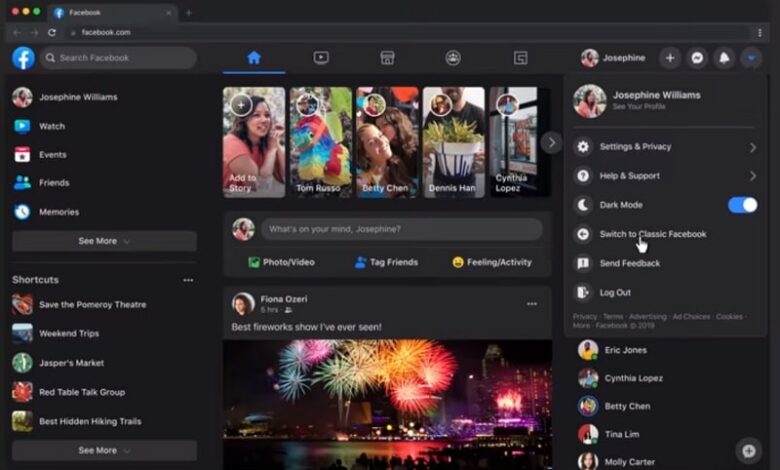Open the Watch video tab icon
Screen dimensions: 780x470
(x=321, y=58)
